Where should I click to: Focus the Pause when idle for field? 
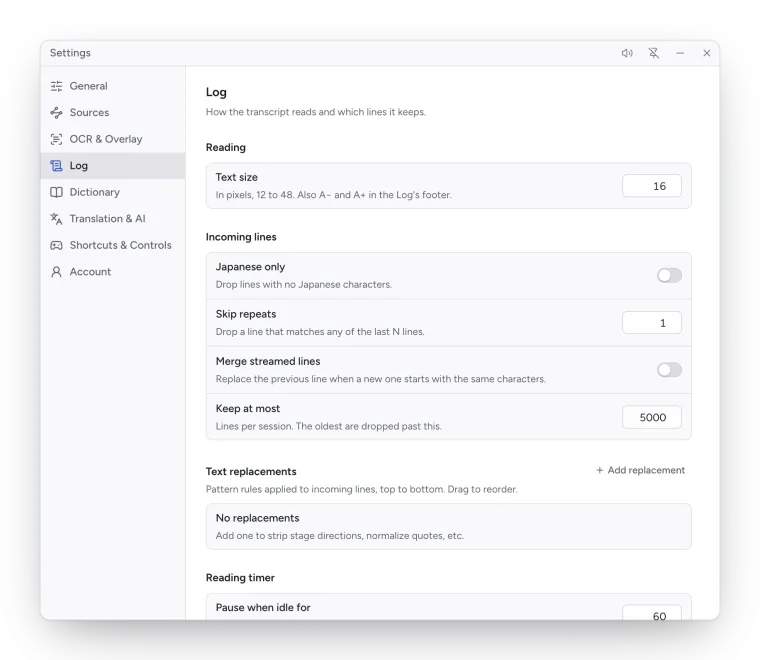[652, 613]
